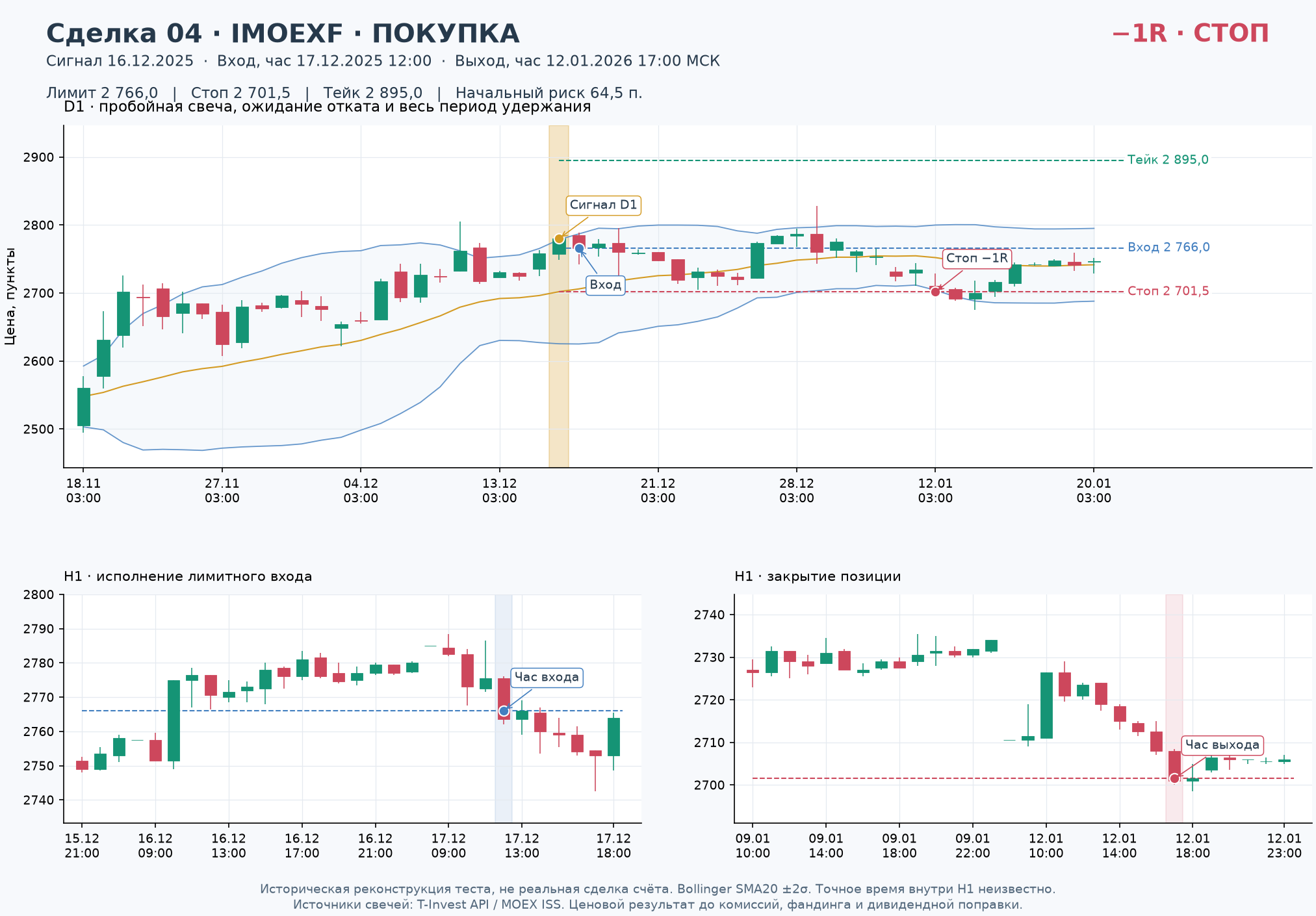Click the 'Лимит 2 766,0' parameter

pos(102,93)
